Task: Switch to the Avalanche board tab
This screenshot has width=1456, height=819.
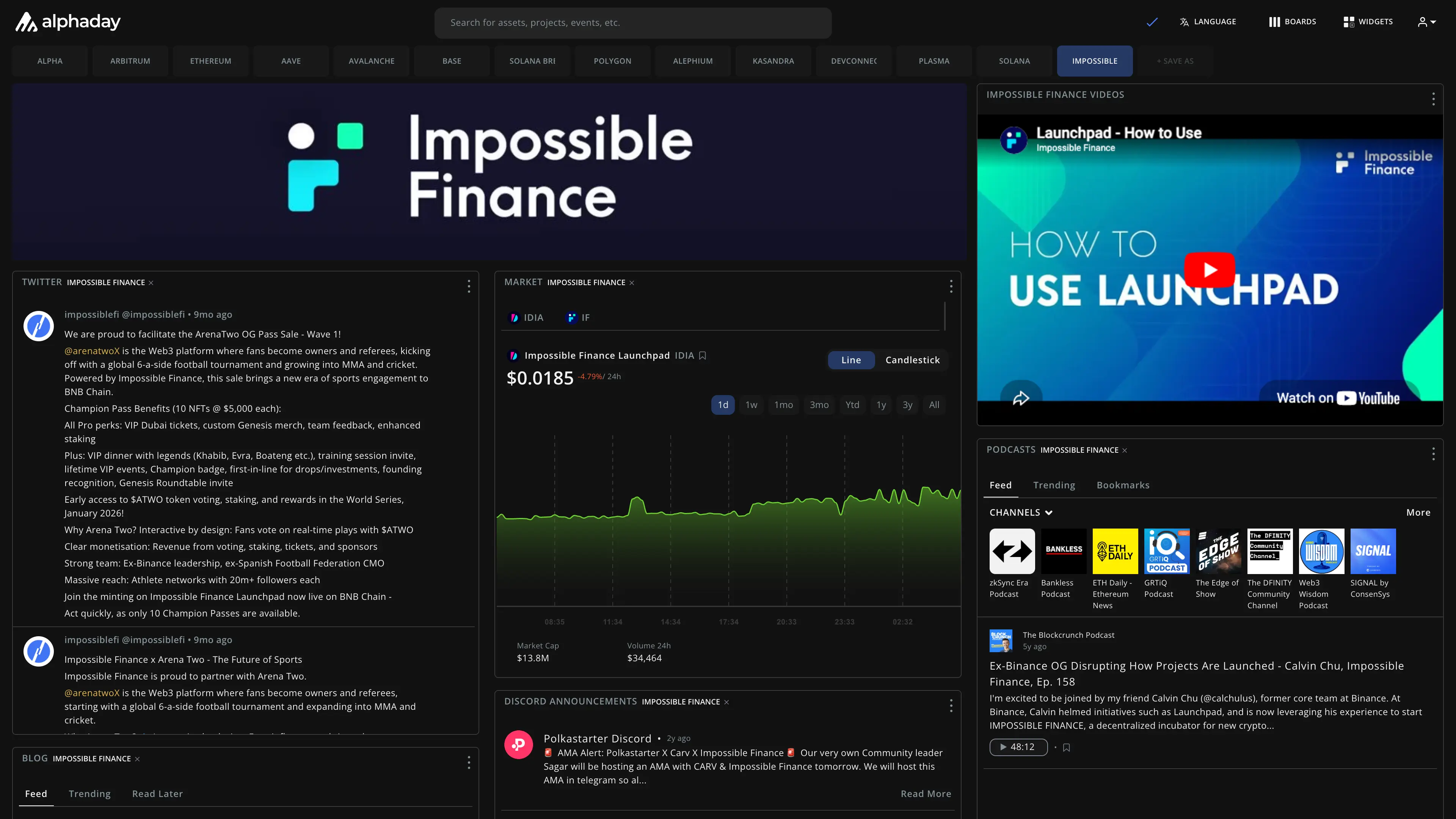Action: (x=371, y=61)
